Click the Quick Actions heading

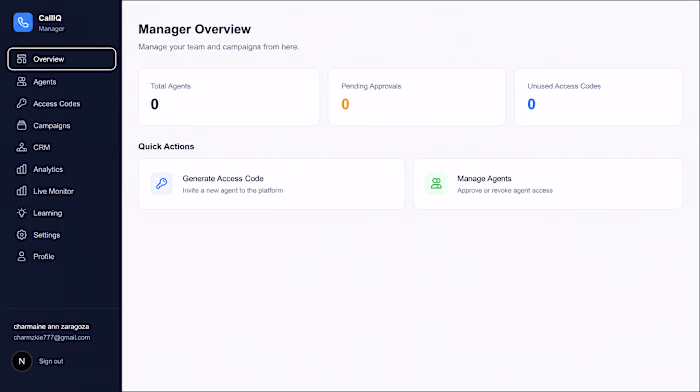pos(166,146)
